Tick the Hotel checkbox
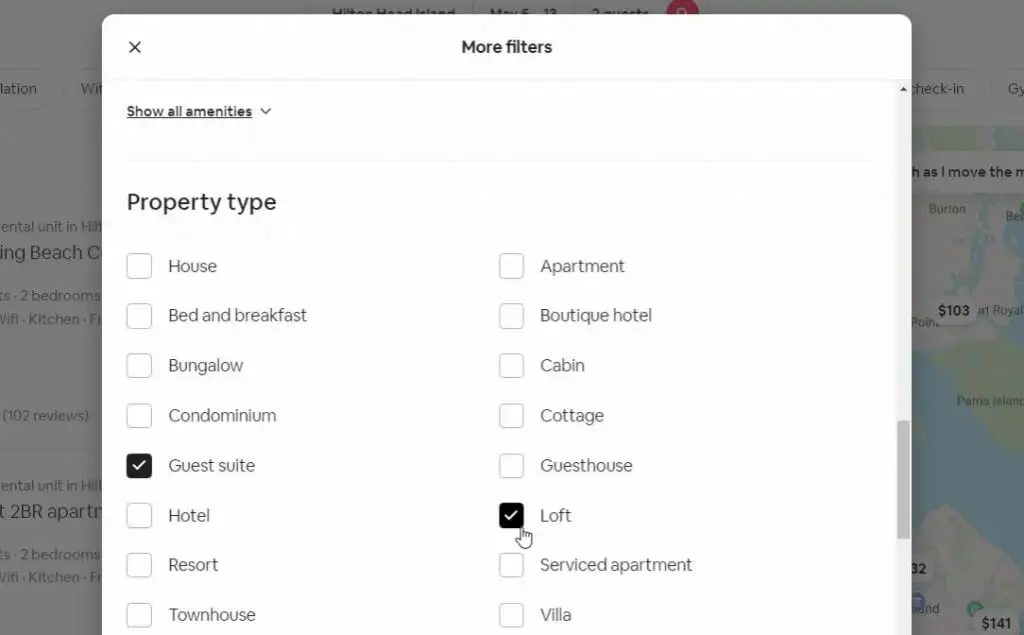Screen dimensions: 1024x635 pyautogui.click(x=139, y=515)
